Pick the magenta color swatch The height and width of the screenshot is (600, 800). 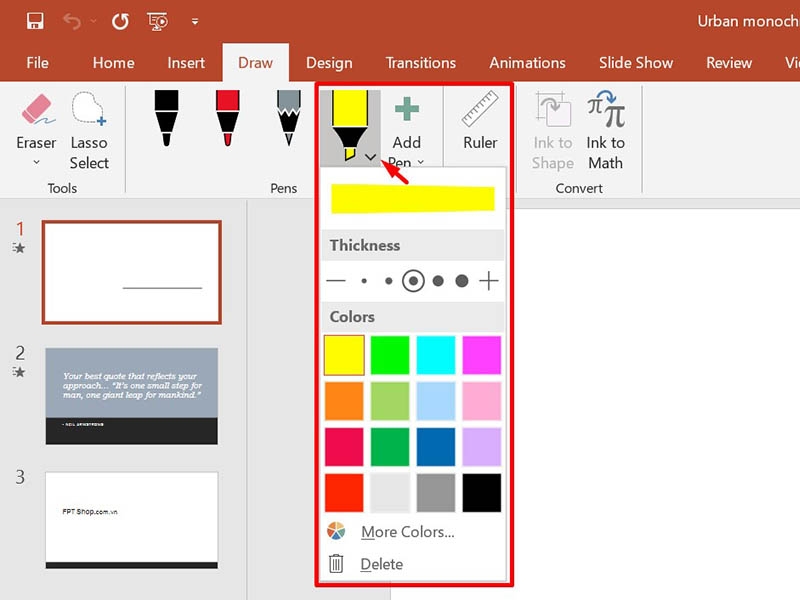pos(482,355)
